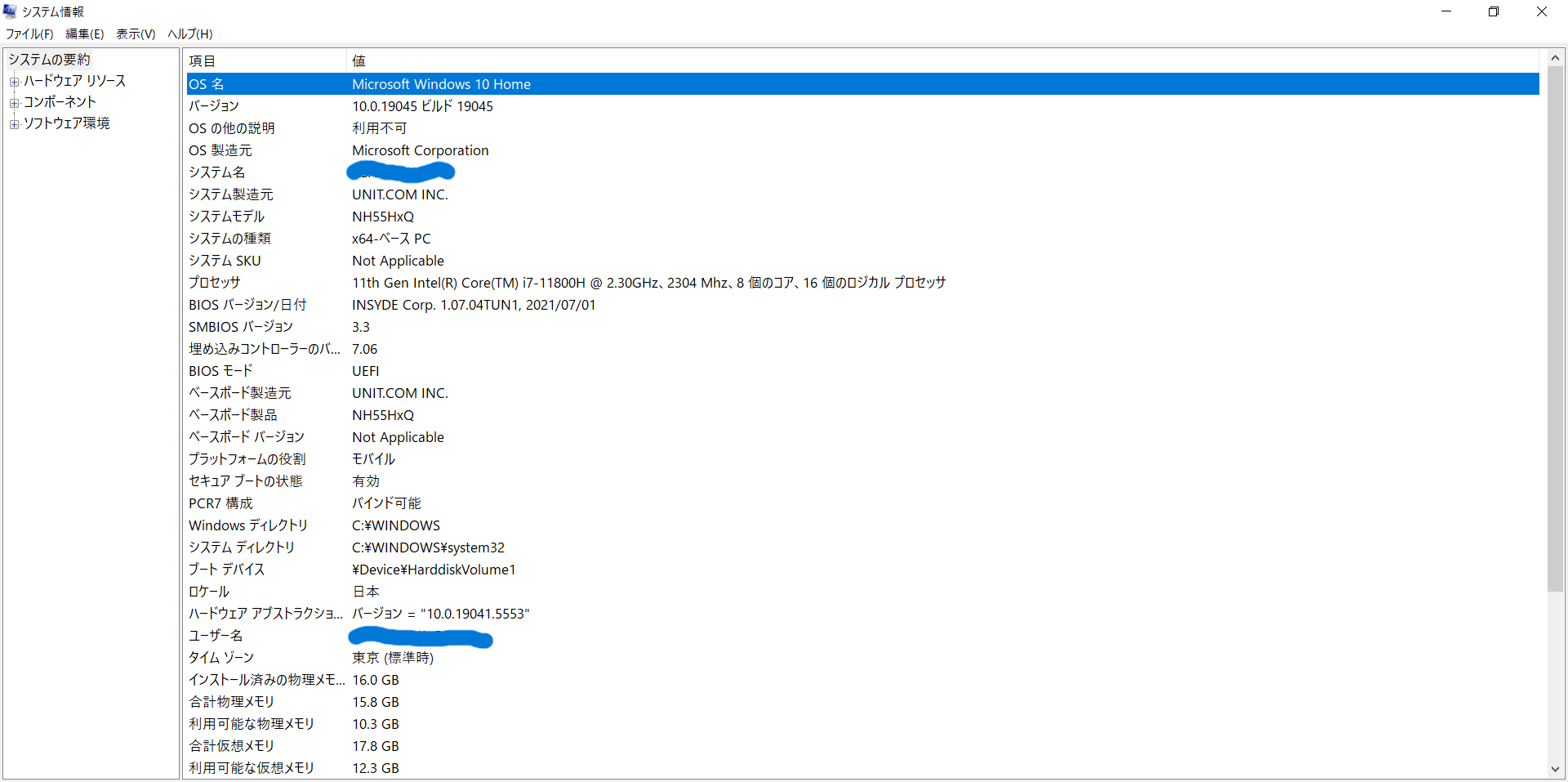Screen dimensions: 1568x782
Task: Select the ブート デバイス row
Action: (x=863, y=570)
